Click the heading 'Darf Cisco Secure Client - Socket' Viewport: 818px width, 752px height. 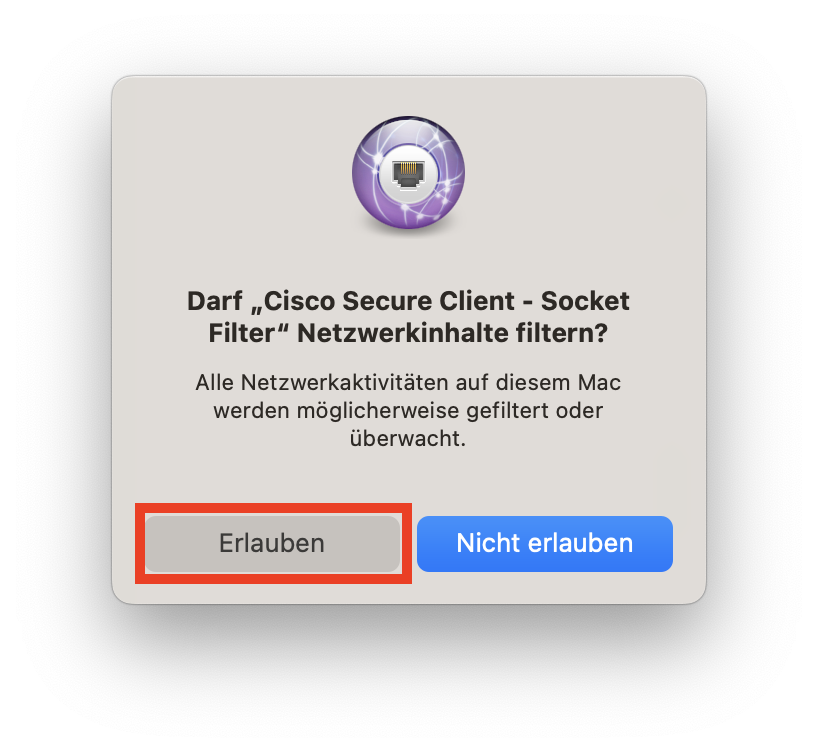(408, 301)
